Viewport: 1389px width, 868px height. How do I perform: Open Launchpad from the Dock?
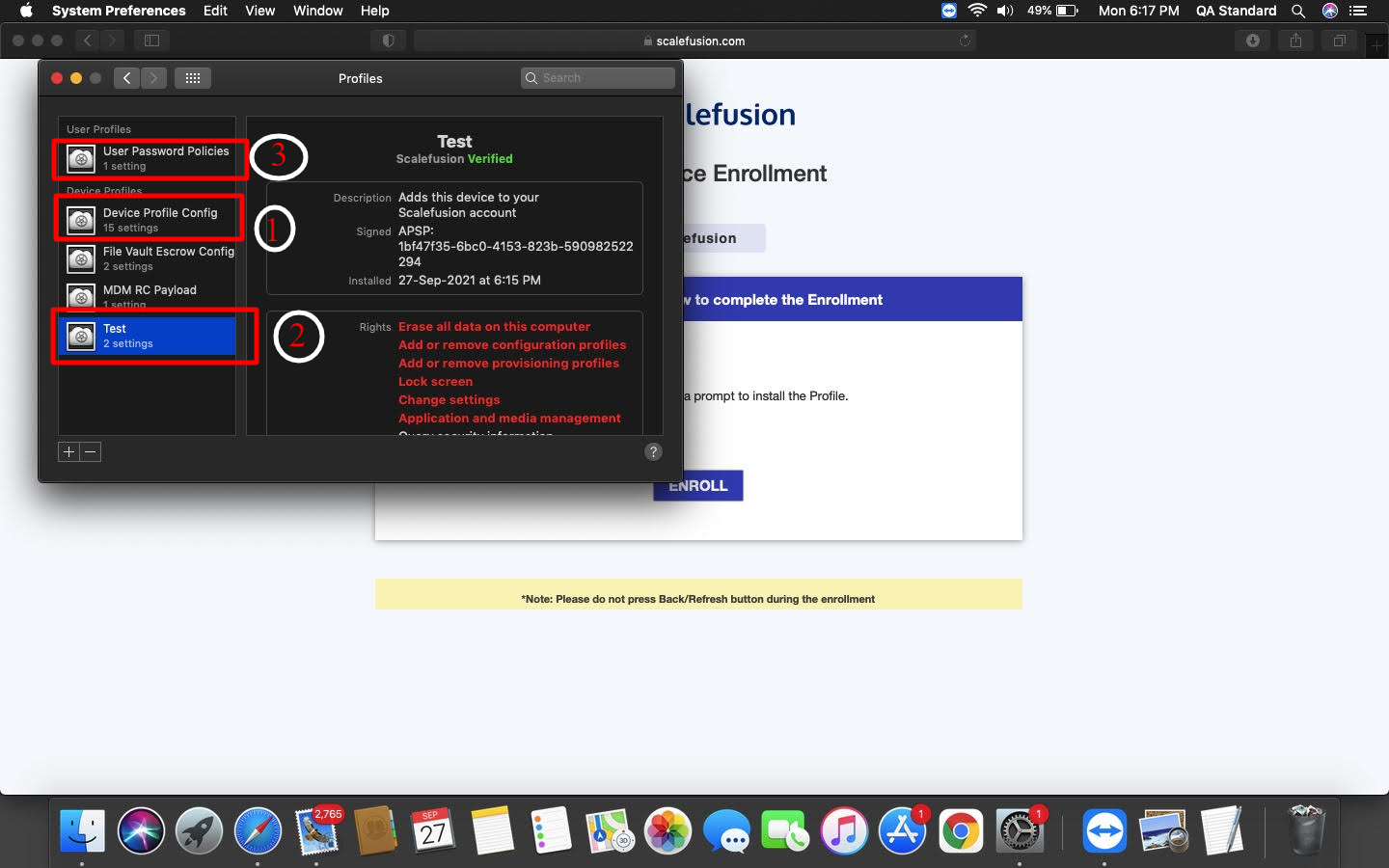point(199,830)
